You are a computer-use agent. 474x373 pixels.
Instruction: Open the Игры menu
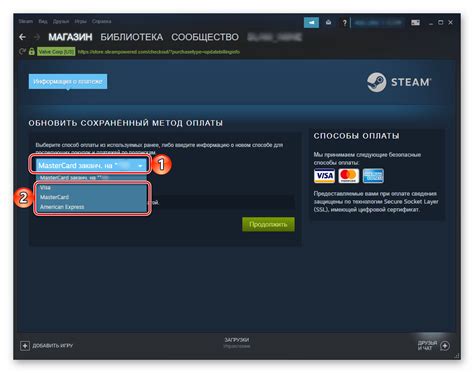coord(80,21)
